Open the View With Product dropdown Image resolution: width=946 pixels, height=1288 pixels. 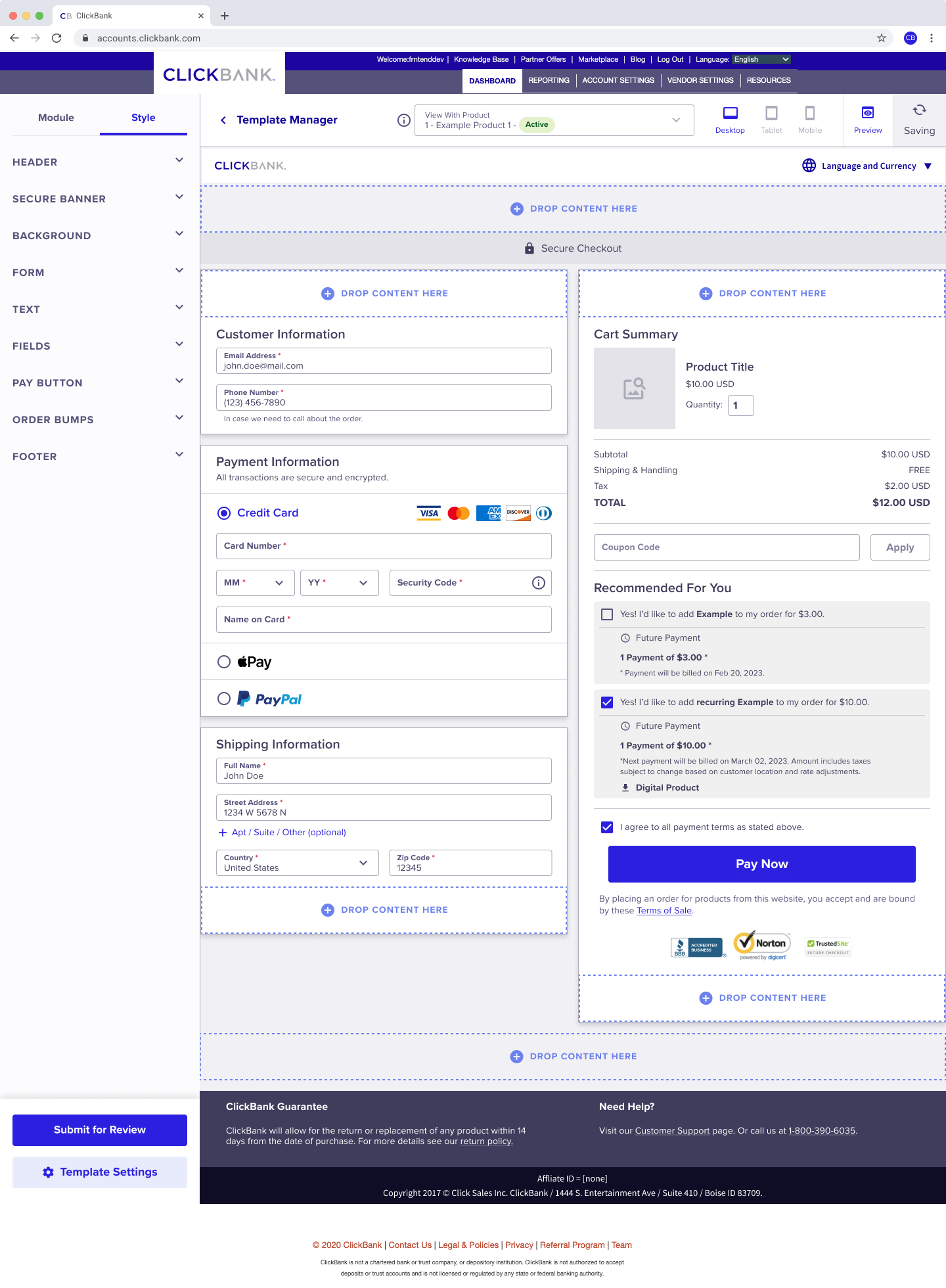coord(554,120)
